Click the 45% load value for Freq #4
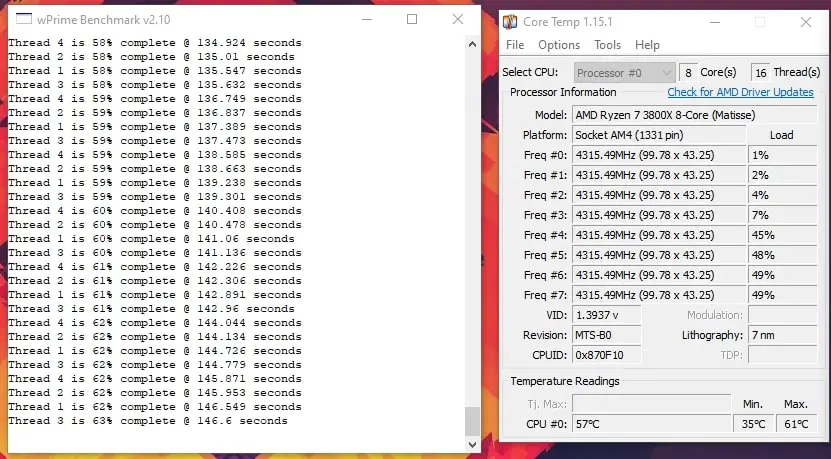Viewport: 831px width, 459px height. click(x=782, y=235)
